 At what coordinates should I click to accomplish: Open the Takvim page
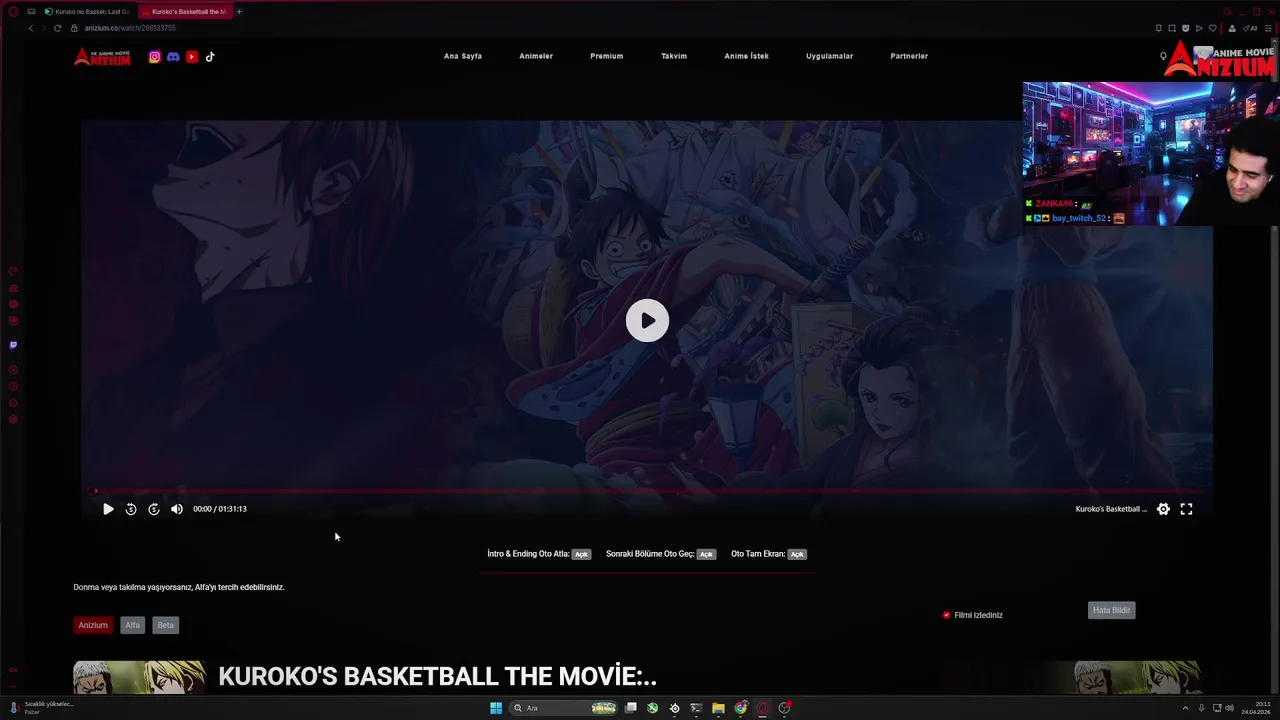click(x=674, y=56)
